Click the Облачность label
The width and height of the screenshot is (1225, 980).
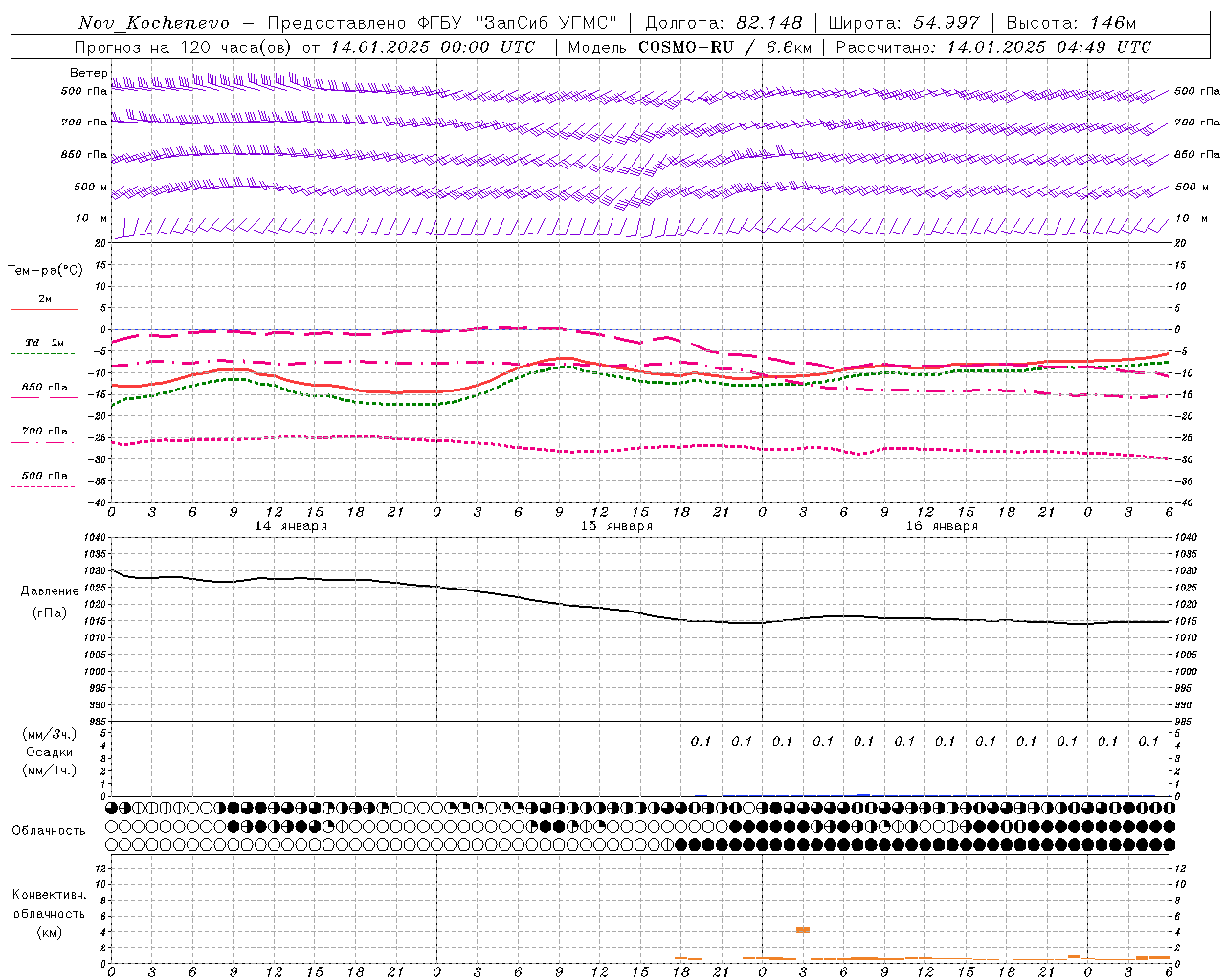49,831
